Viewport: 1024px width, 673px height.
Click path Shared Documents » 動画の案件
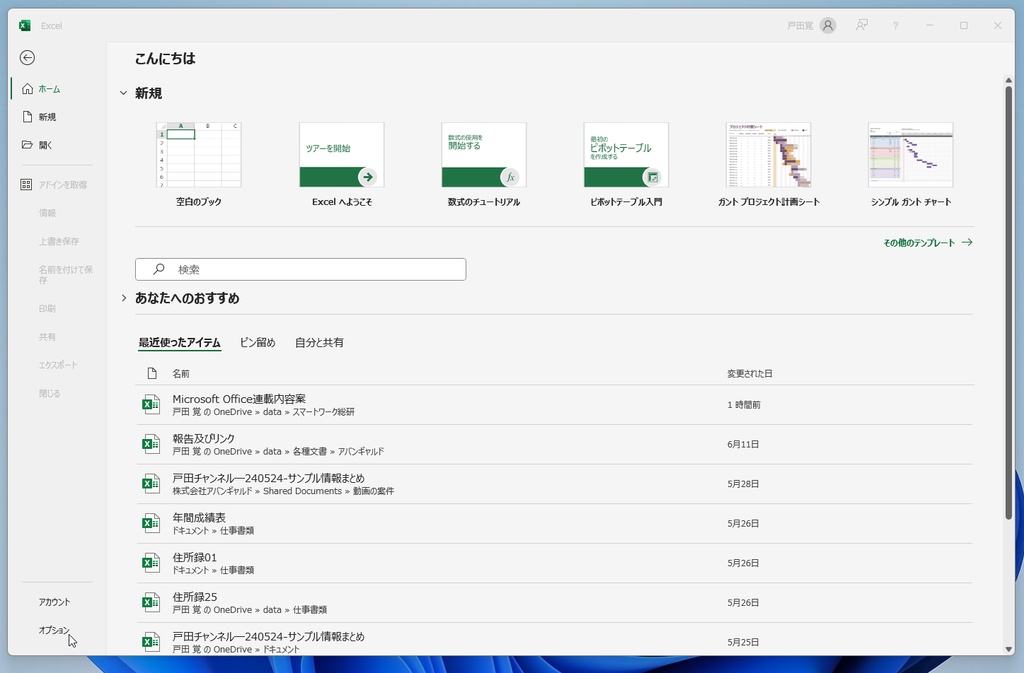[328, 491]
